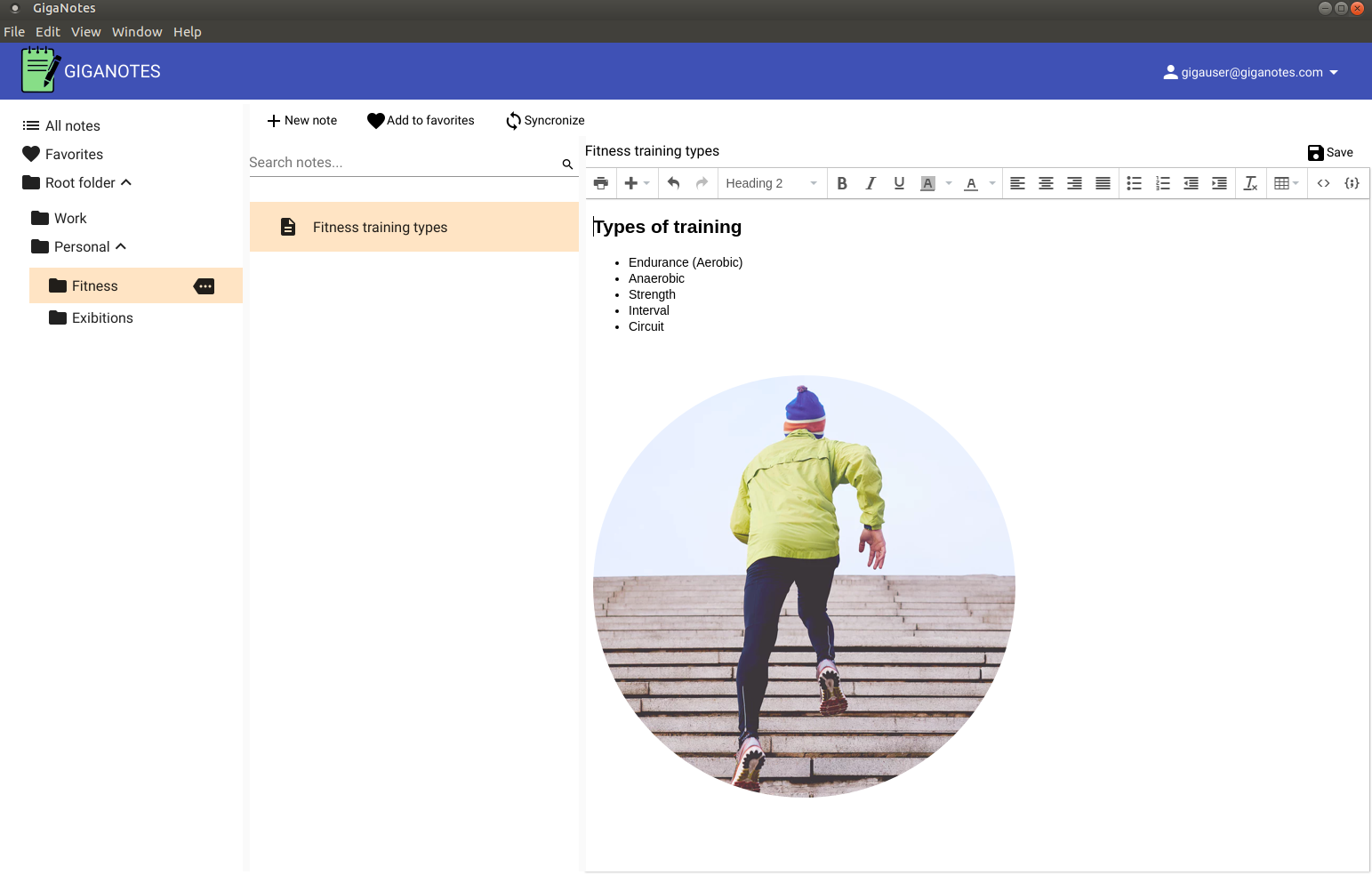Open font color dropdown arrow
Screen dimensions: 1372x875
[992, 183]
